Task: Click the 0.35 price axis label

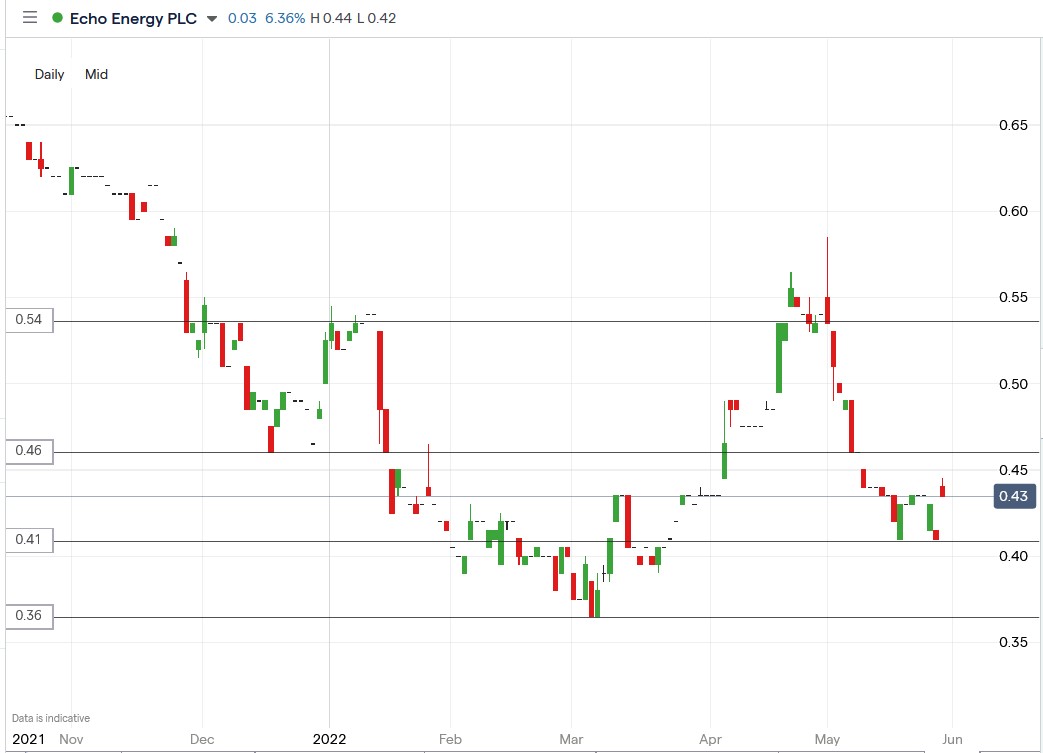Action: point(1013,642)
